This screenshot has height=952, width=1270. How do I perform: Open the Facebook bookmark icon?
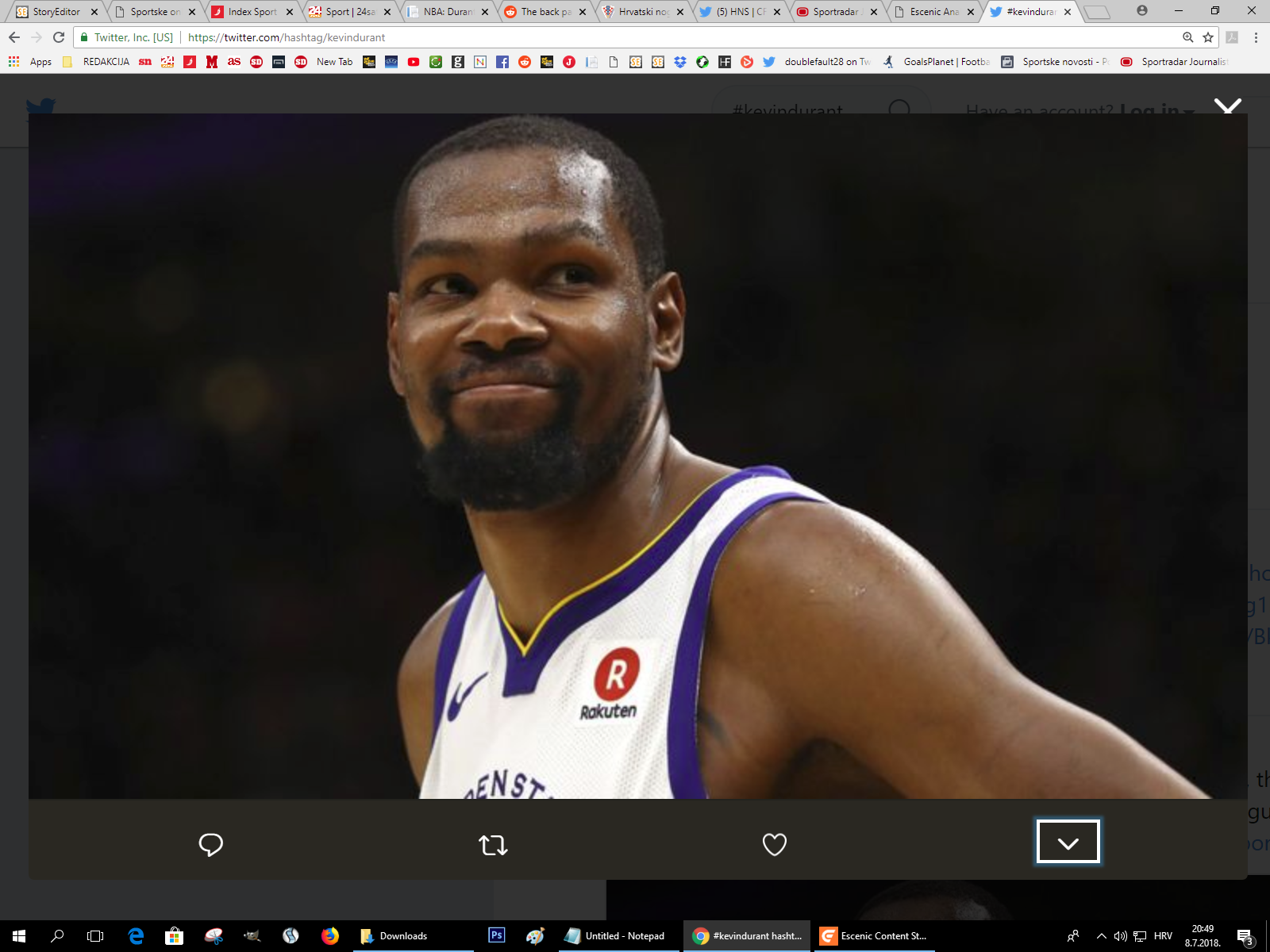502,61
